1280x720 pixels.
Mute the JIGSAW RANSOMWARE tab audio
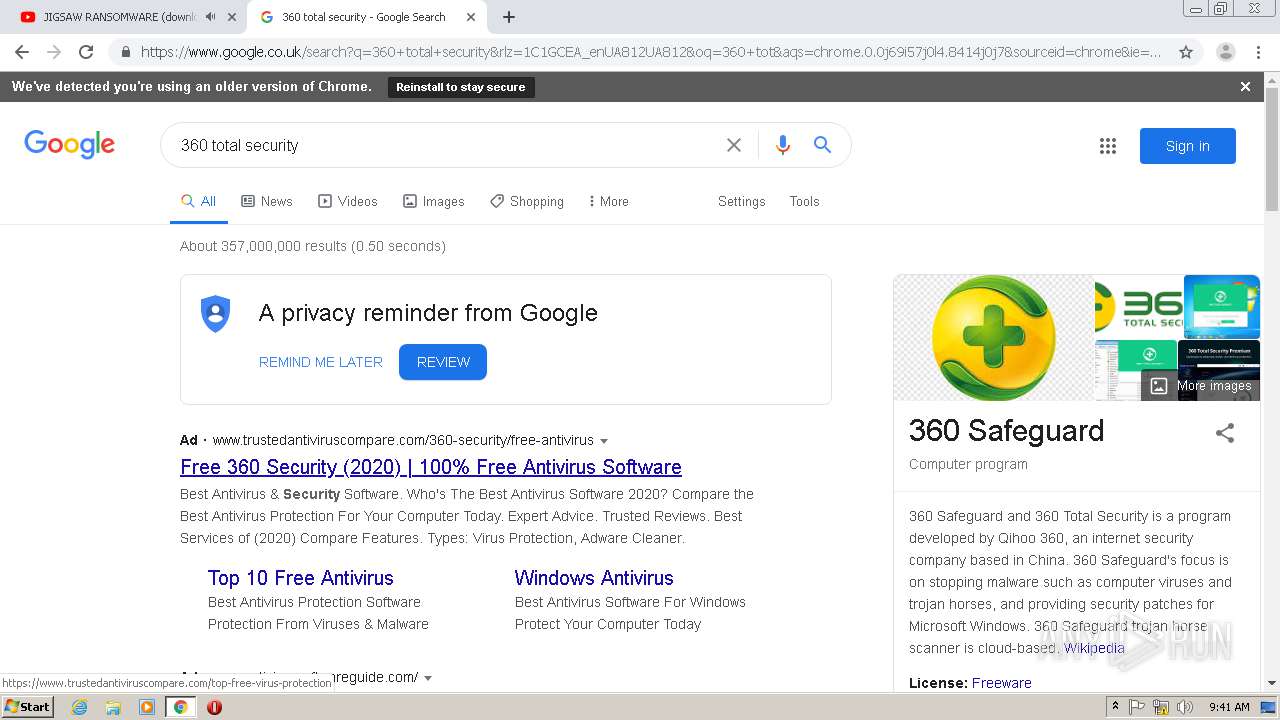tap(210, 17)
